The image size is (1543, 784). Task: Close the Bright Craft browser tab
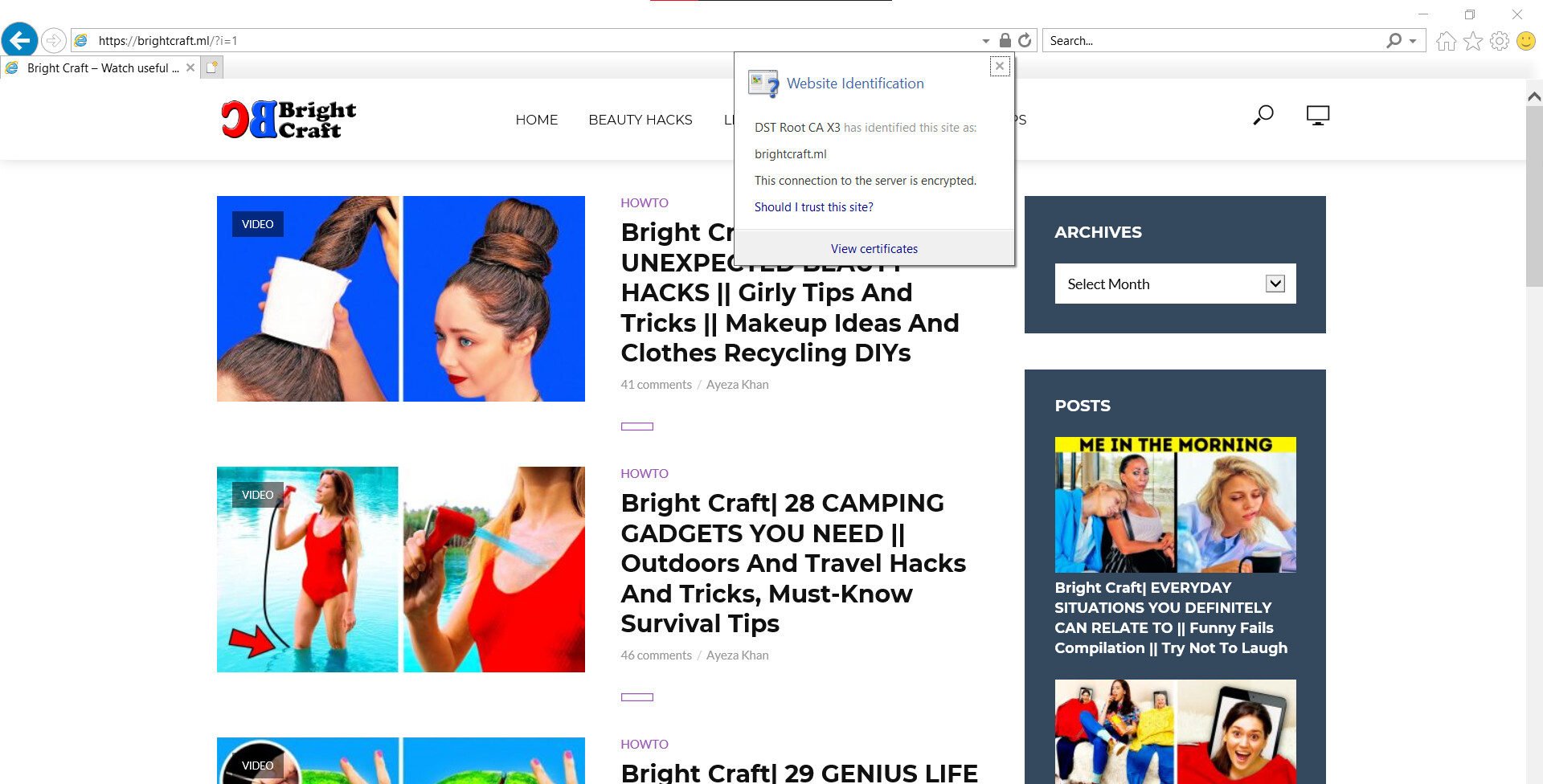[x=190, y=67]
